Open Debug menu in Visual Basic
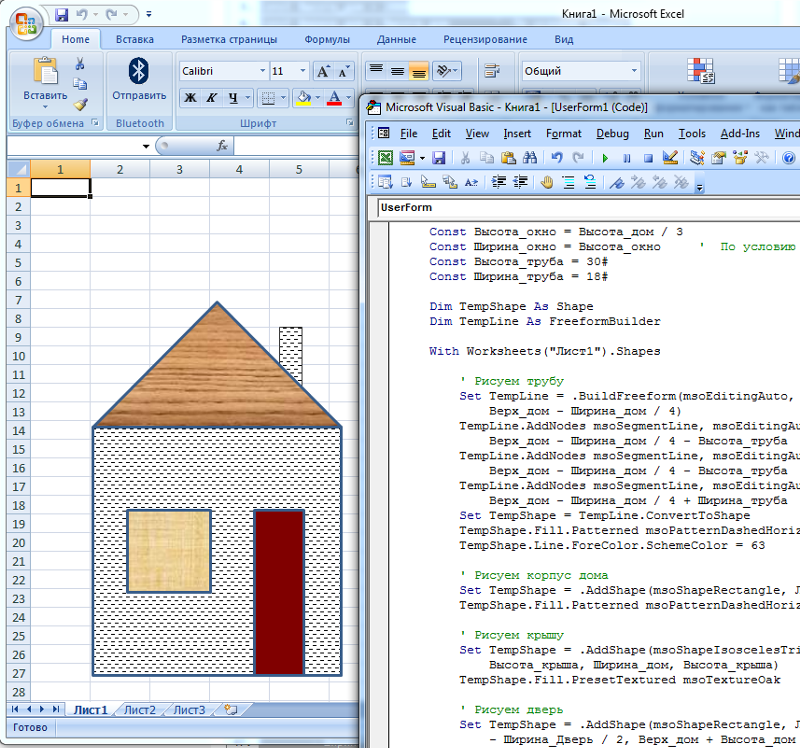 [612, 134]
